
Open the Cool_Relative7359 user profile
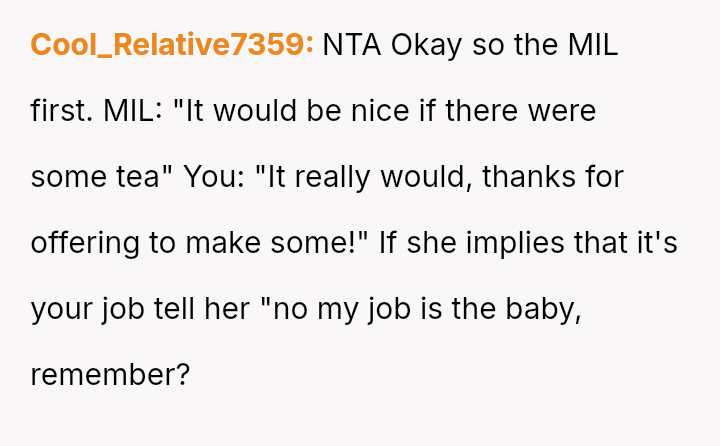(172, 45)
